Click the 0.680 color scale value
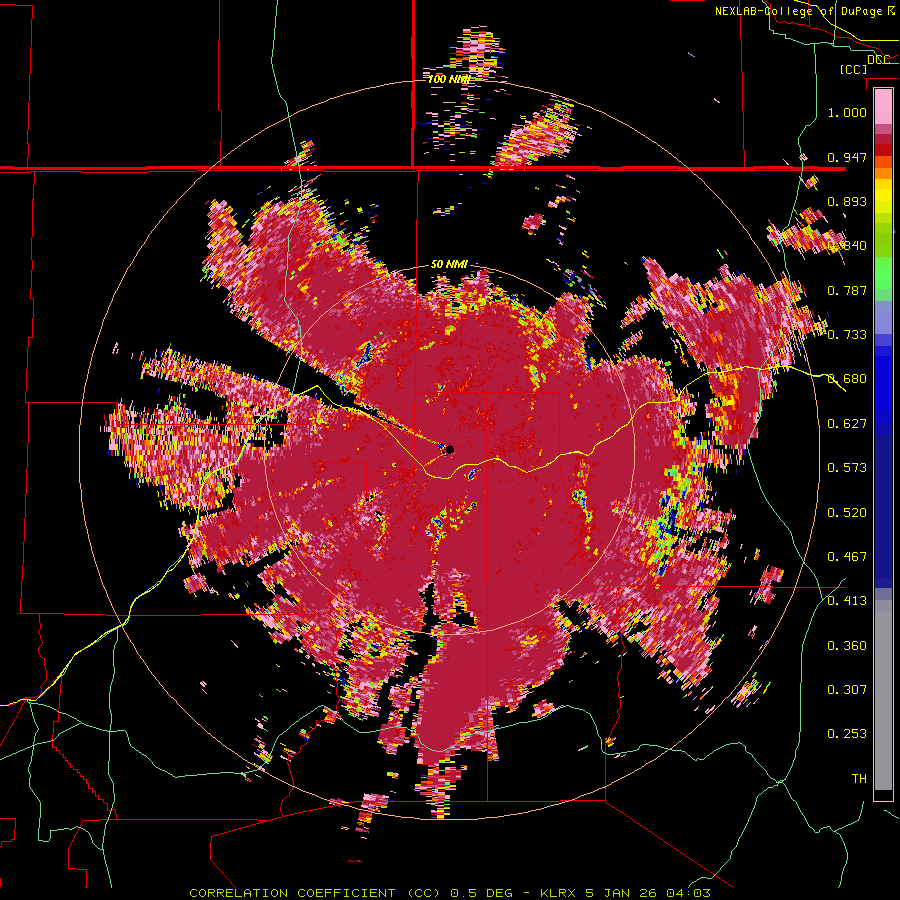 point(847,379)
